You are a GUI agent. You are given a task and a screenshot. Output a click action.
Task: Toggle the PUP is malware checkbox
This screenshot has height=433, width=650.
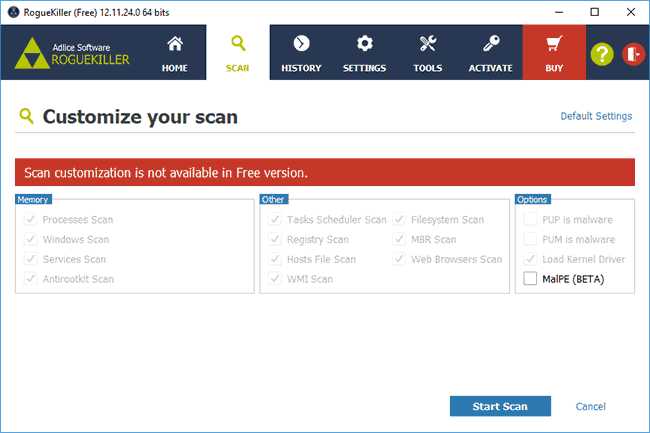530,219
